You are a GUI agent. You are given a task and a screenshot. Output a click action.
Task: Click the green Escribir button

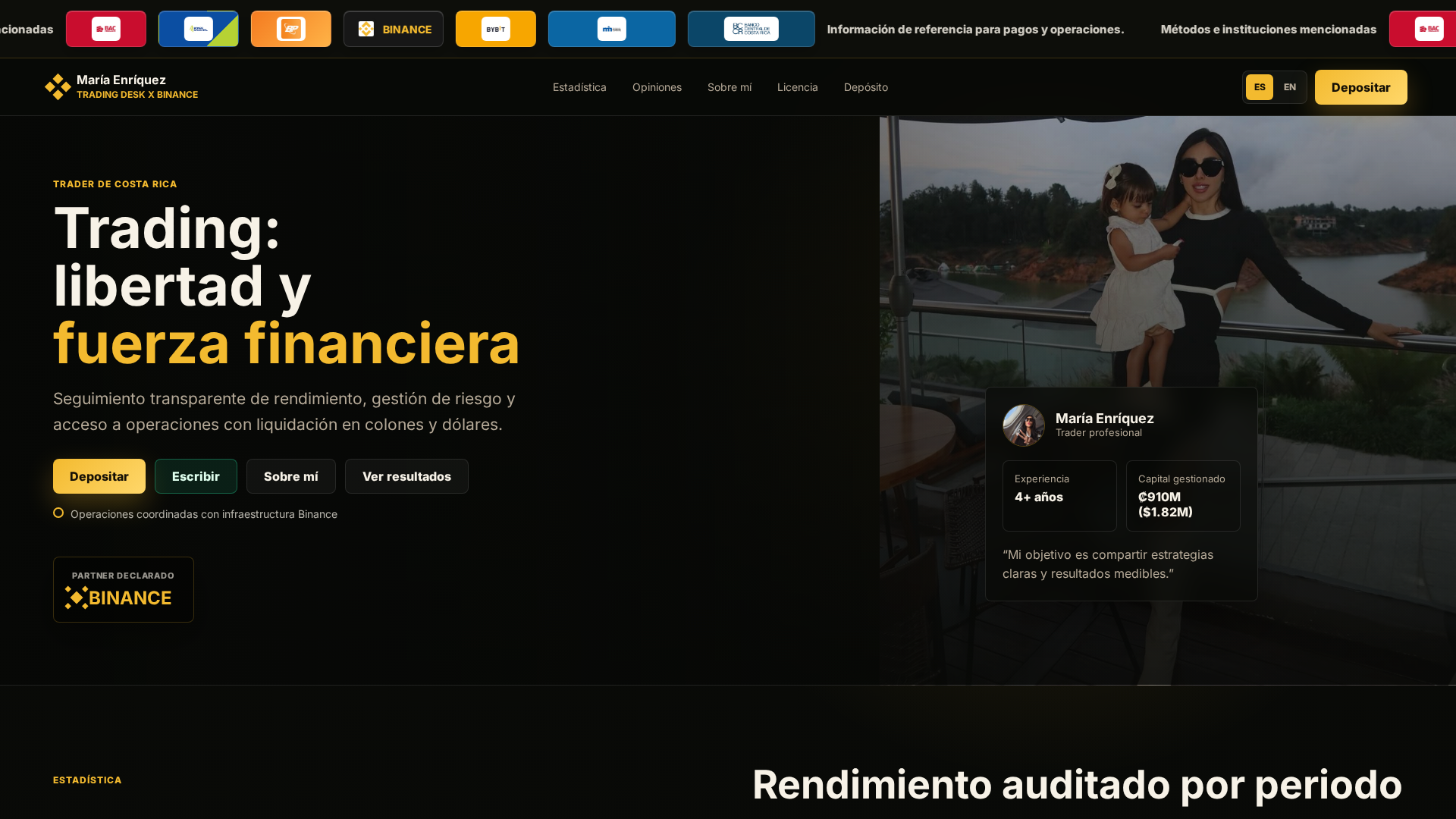click(196, 476)
